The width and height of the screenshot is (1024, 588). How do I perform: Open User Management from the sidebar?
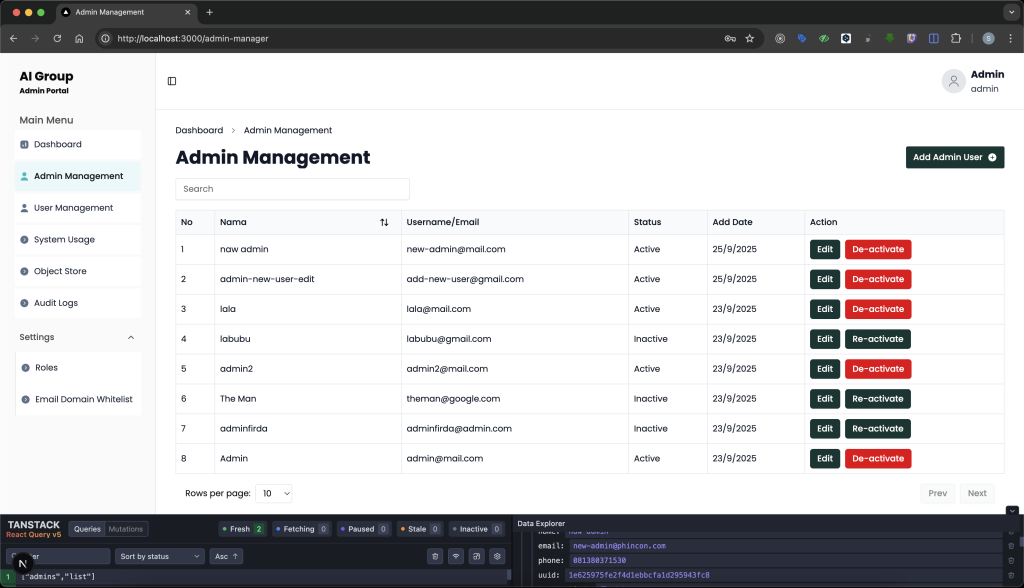pos(73,208)
